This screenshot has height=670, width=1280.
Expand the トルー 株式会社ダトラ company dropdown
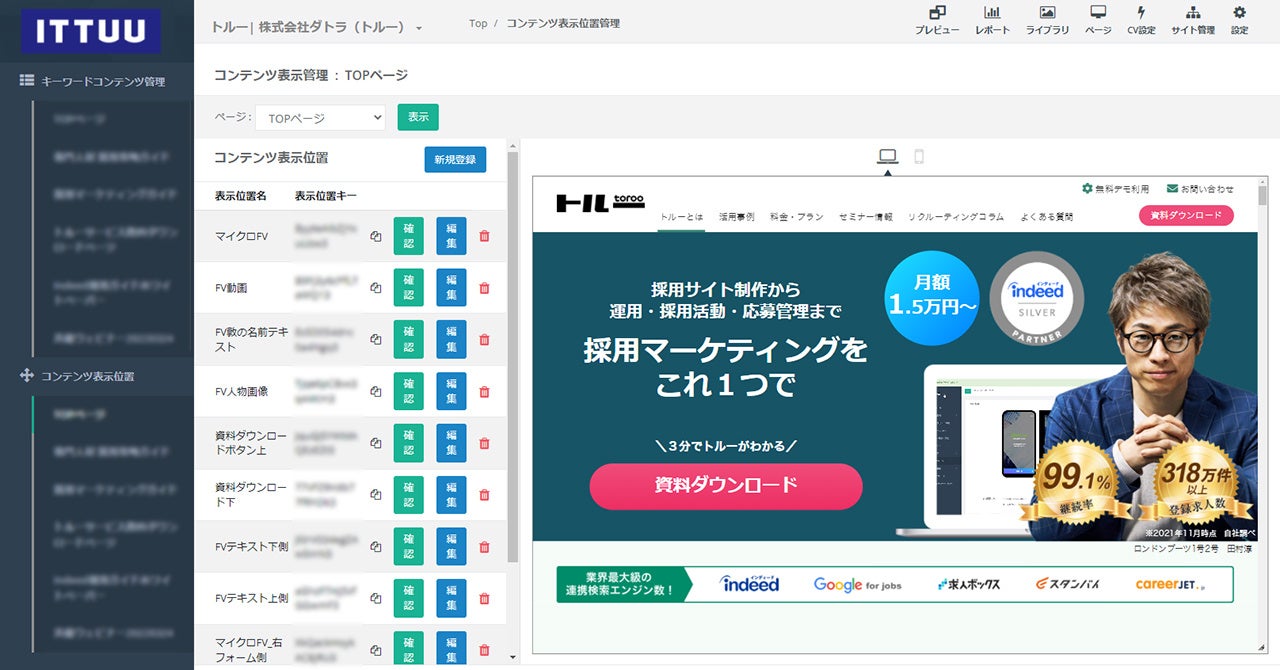click(x=317, y=27)
